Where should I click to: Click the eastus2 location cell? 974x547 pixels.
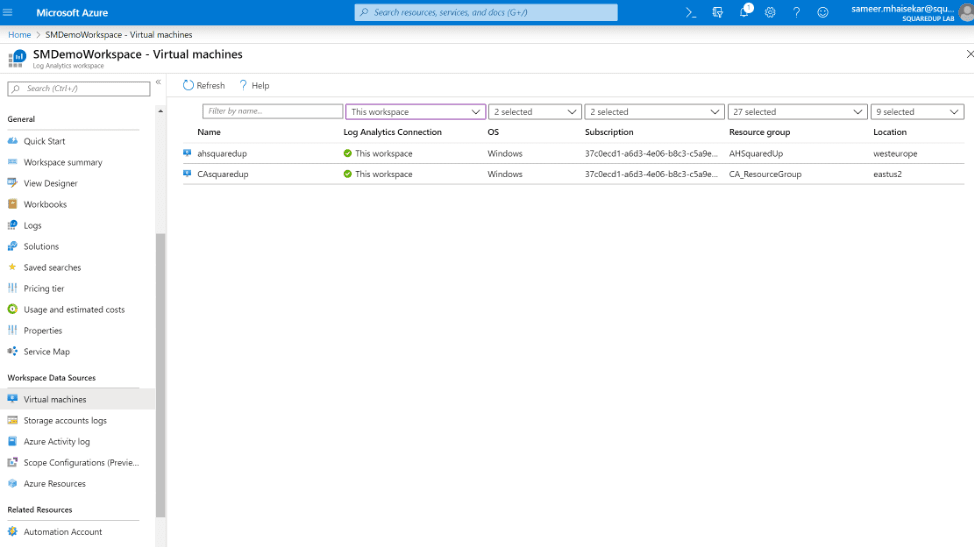tap(887, 174)
